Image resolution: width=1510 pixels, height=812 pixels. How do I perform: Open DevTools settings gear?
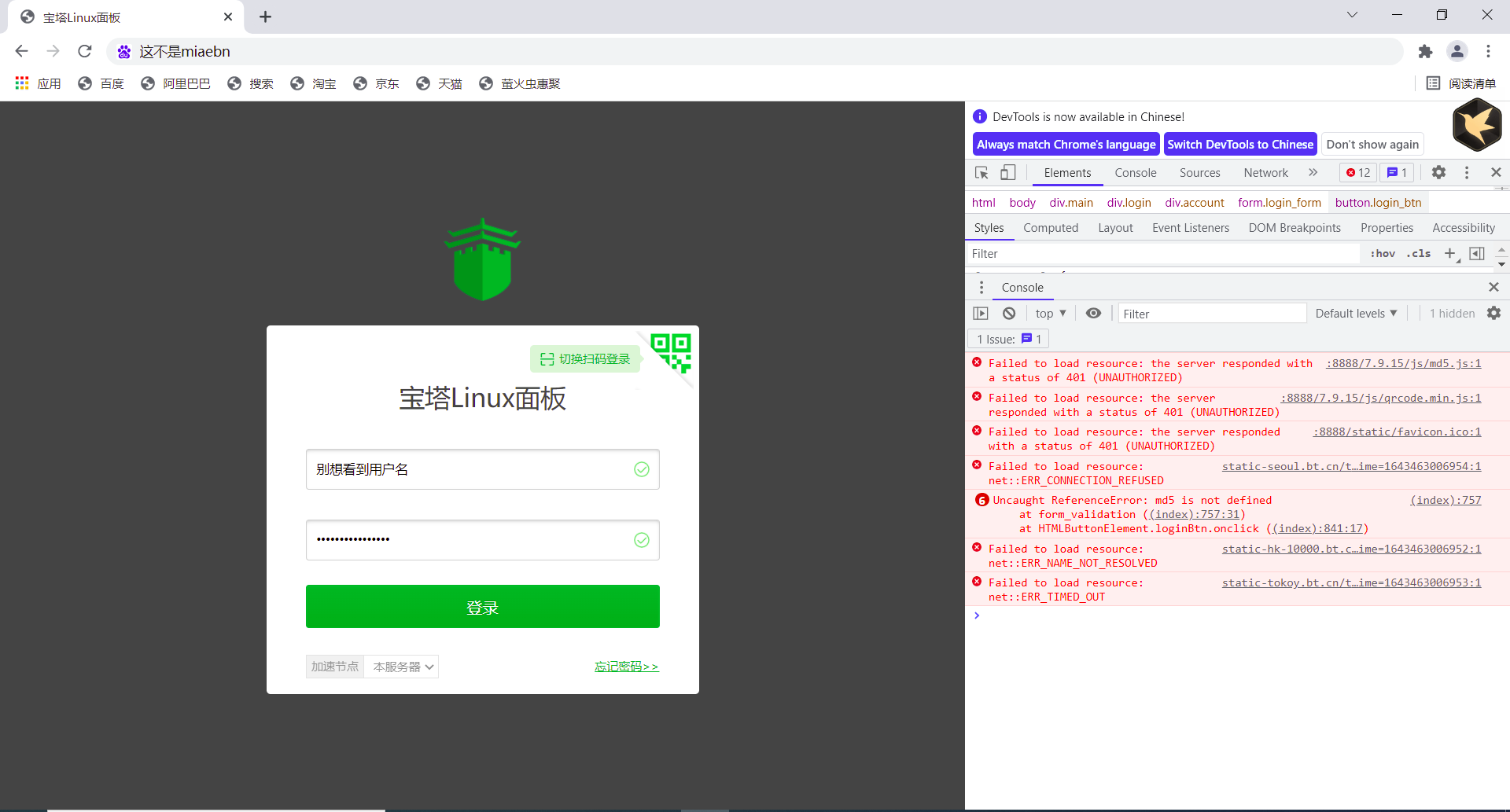1438,172
